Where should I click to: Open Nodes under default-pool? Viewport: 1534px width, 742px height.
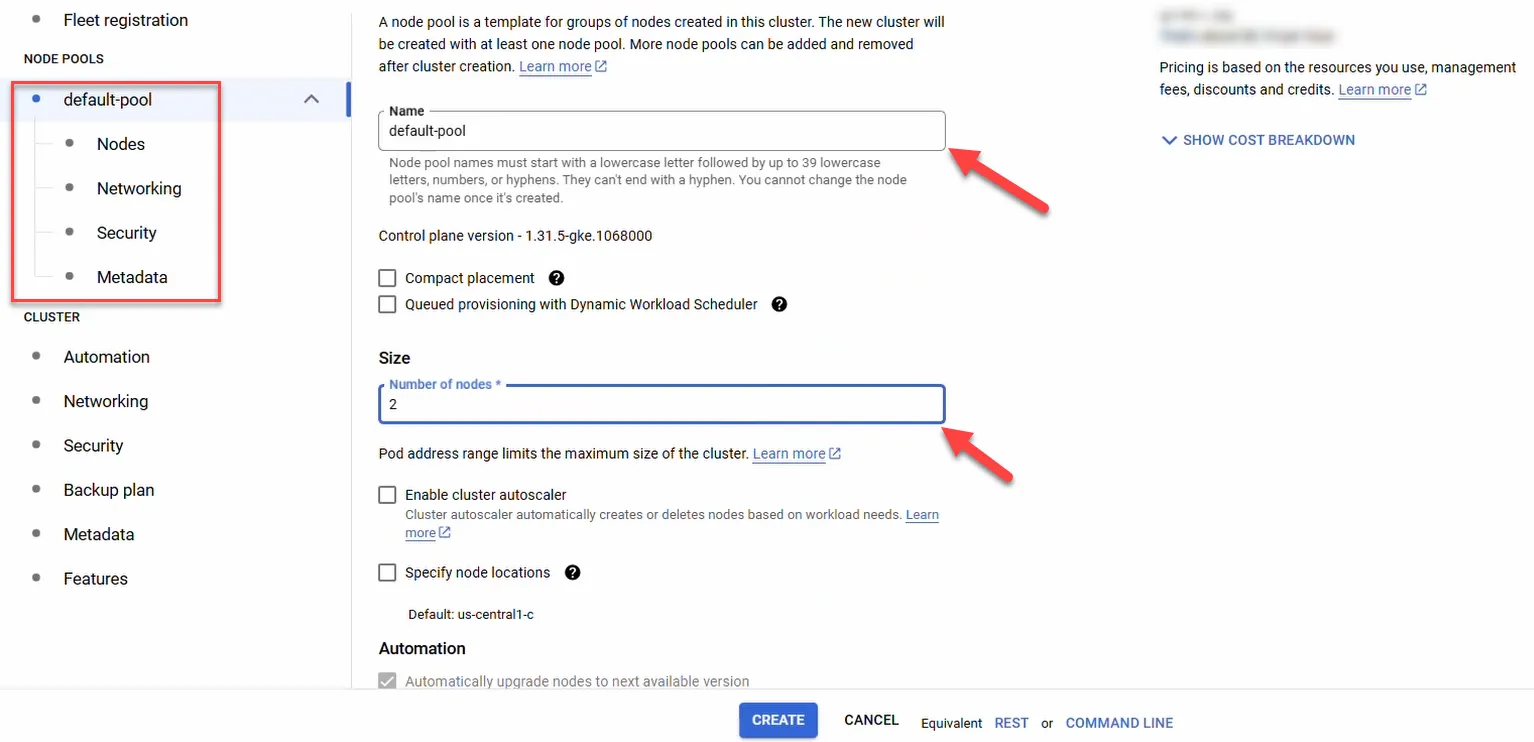[121, 144]
